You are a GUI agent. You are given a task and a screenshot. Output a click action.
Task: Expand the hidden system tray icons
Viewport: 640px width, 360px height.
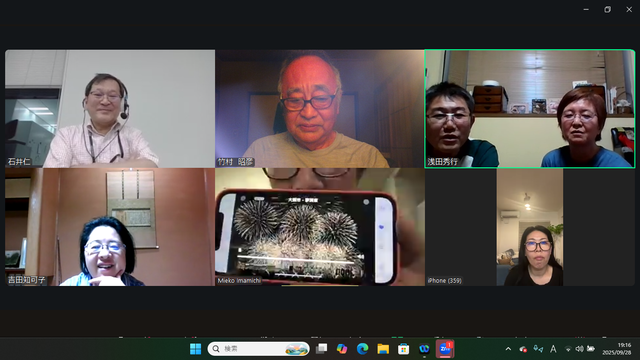(x=508, y=349)
